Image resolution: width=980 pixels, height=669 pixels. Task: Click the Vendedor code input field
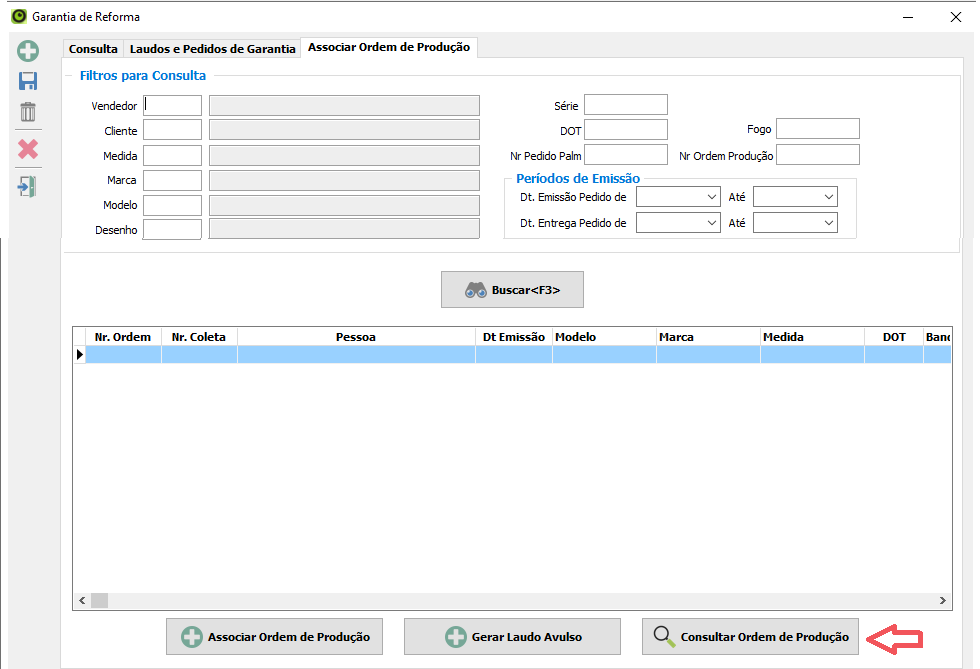[173, 106]
